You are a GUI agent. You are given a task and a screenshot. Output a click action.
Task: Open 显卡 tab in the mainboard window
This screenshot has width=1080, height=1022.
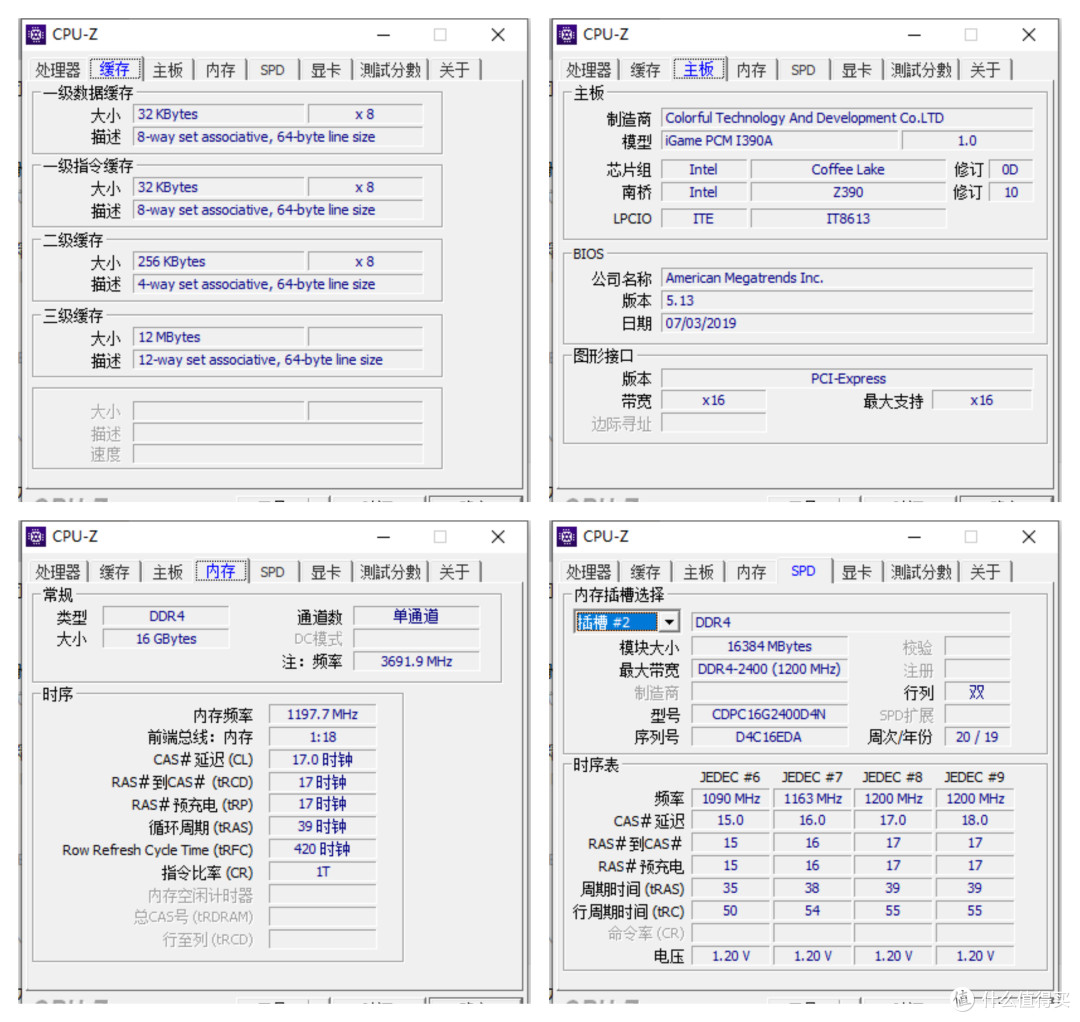click(x=857, y=70)
